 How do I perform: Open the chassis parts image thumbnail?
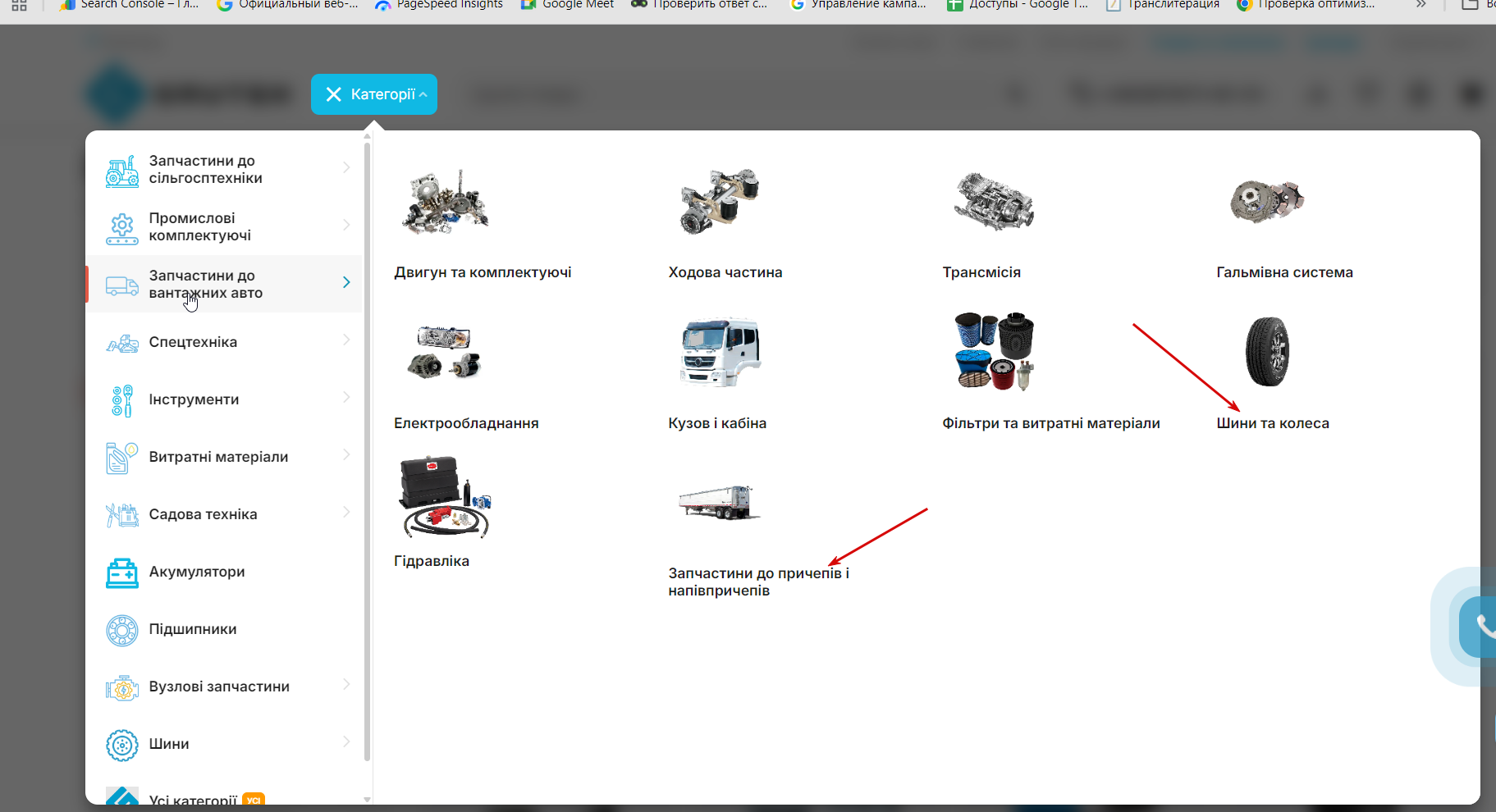click(720, 202)
